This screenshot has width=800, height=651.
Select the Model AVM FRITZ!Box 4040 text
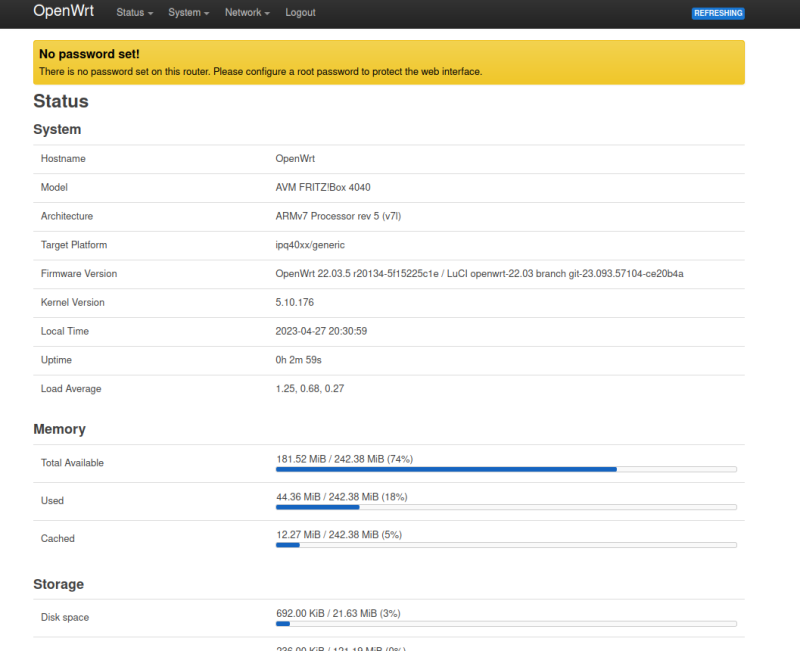click(322, 187)
